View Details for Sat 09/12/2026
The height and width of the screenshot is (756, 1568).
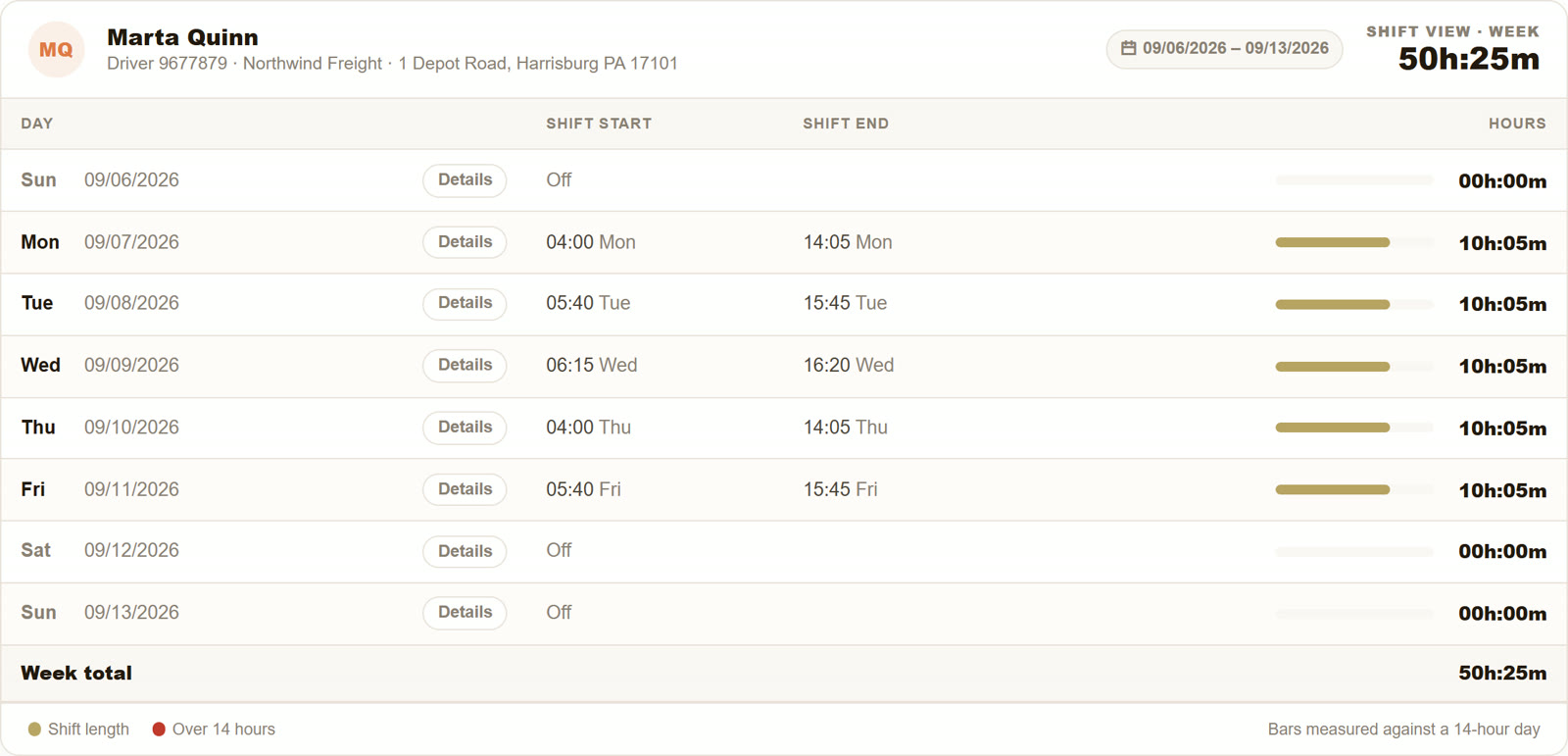click(x=465, y=551)
